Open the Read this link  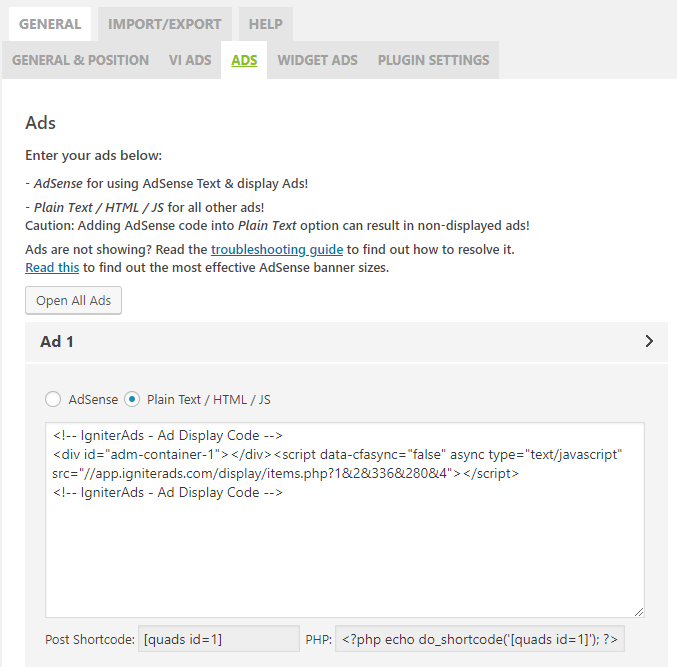click(52, 268)
